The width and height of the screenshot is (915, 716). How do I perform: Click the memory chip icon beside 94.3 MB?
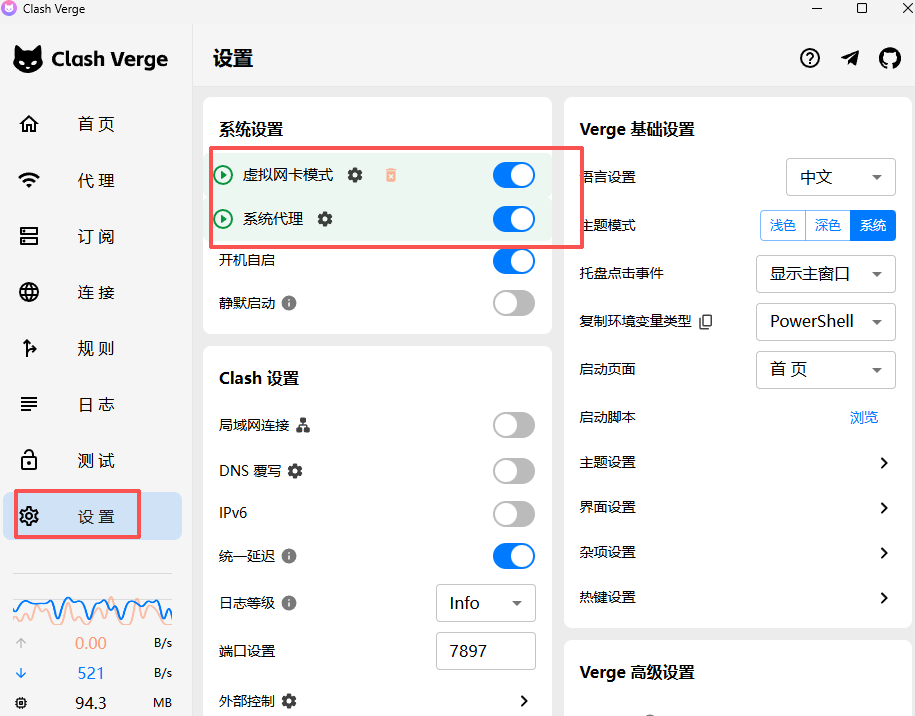pyautogui.click(x=21, y=703)
